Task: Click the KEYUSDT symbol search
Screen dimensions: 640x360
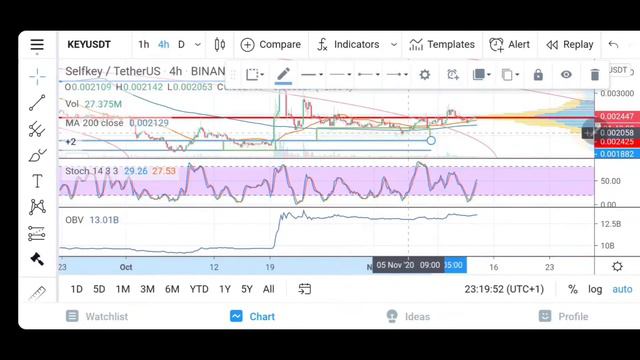Action: [89, 44]
